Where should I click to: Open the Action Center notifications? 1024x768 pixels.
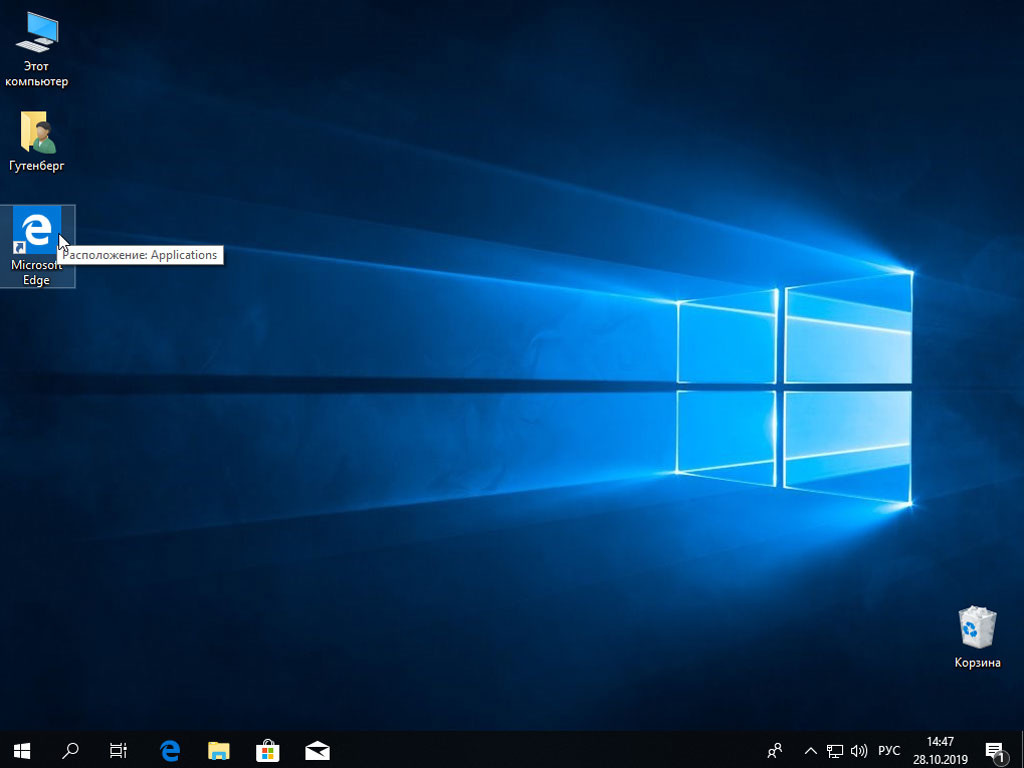995,750
